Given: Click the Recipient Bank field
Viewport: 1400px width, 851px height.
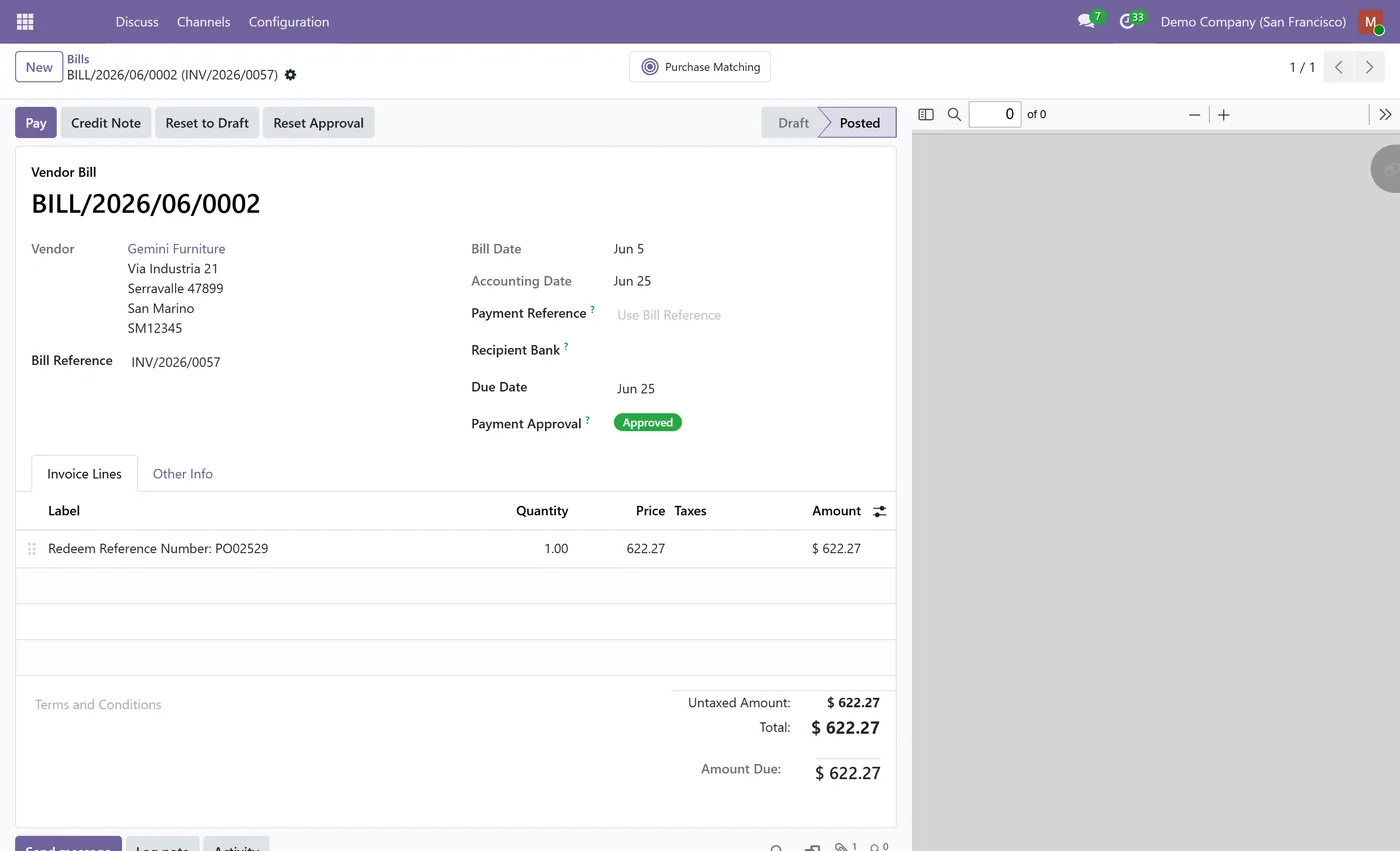Looking at the screenshot, I should coord(747,351).
